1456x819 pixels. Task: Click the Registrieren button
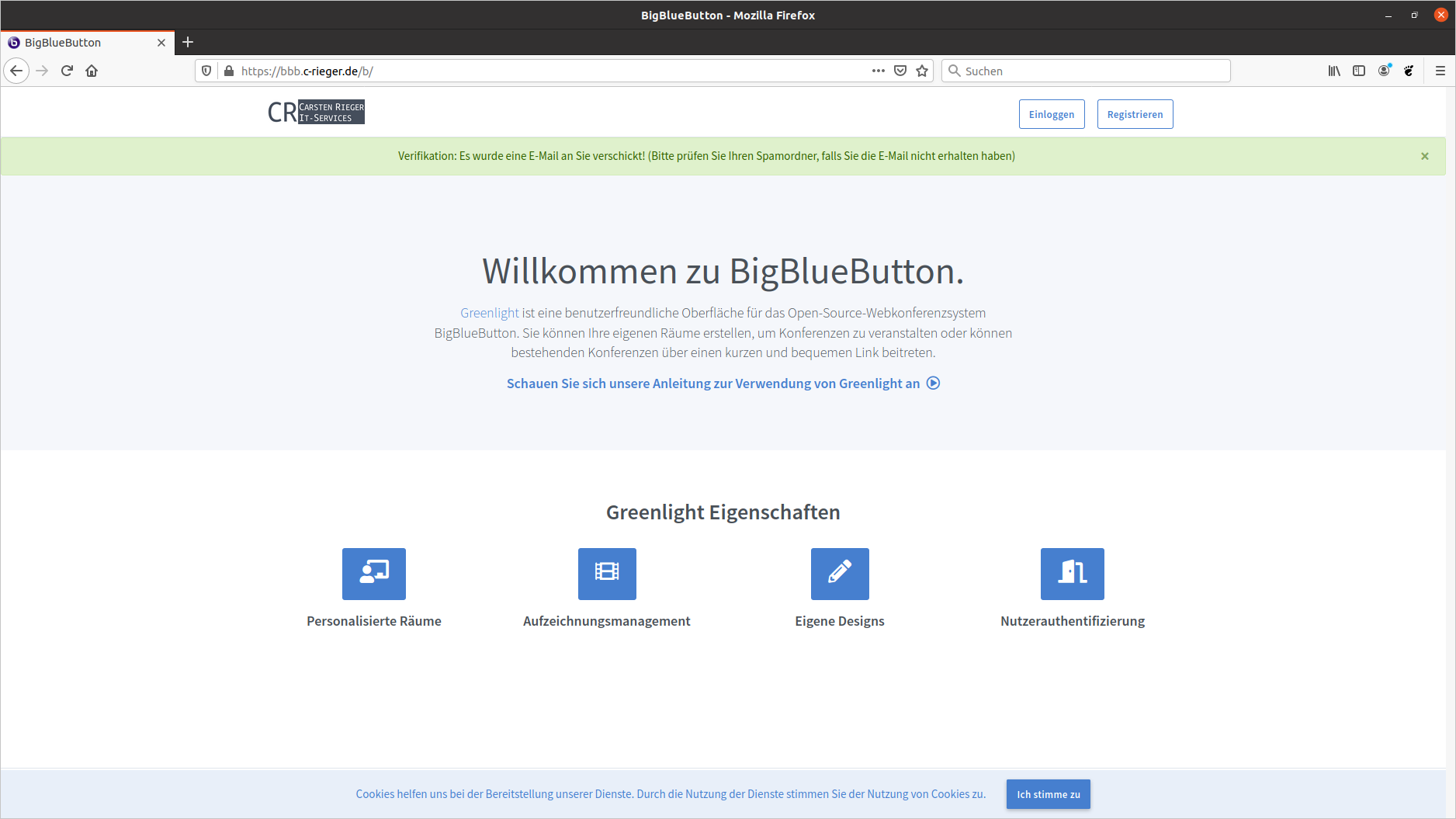point(1135,114)
